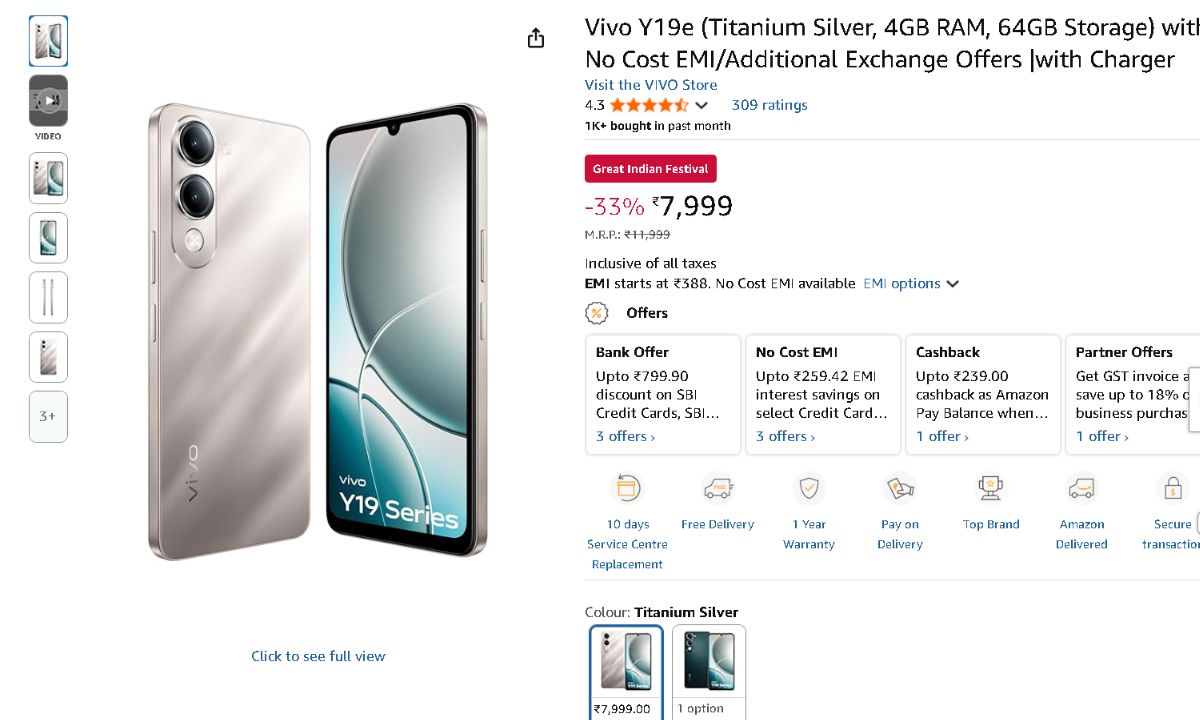Click the share icon above product image

point(536,38)
